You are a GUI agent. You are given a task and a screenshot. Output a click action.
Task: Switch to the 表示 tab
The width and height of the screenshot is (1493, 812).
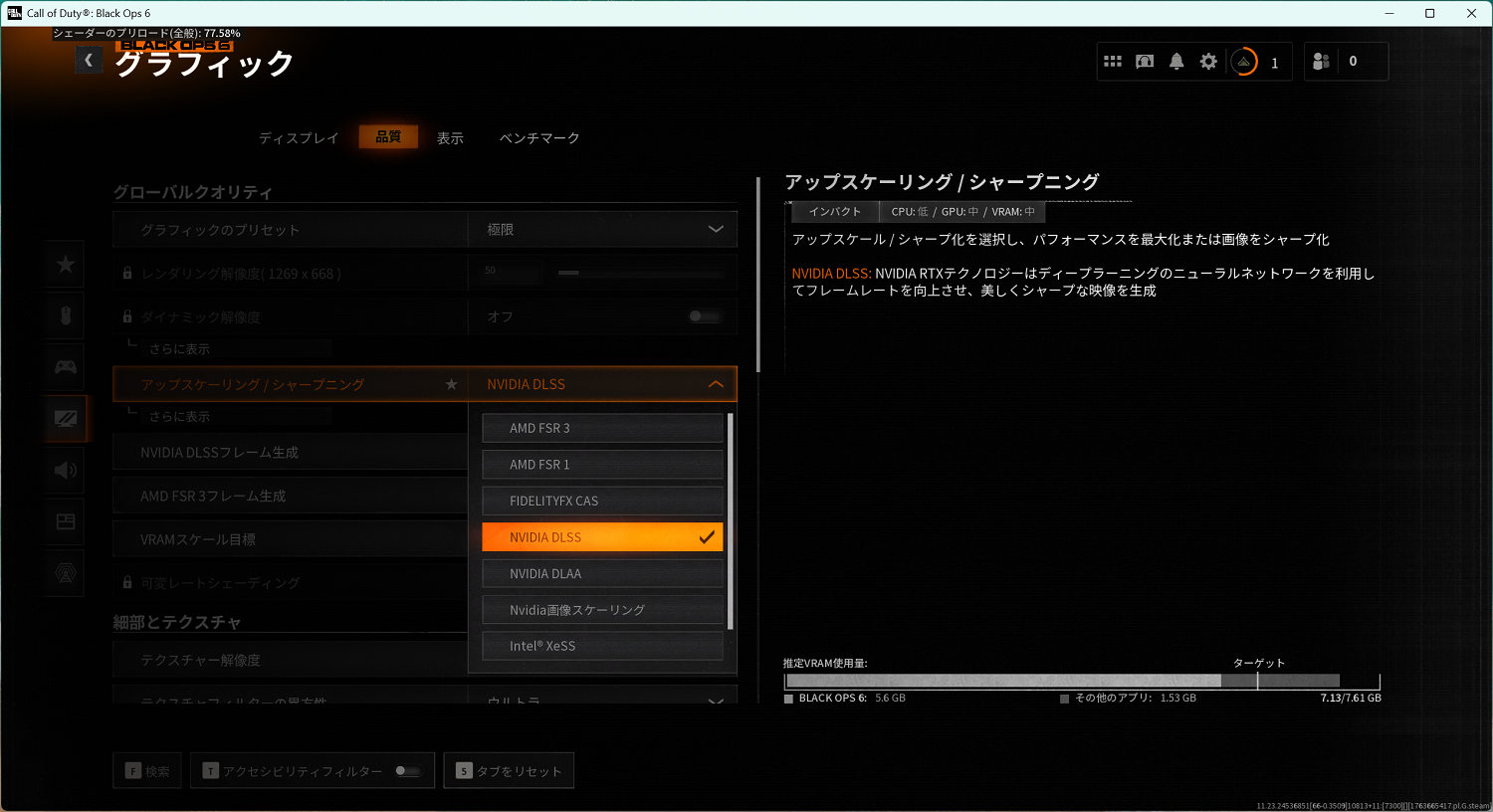tap(450, 138)
